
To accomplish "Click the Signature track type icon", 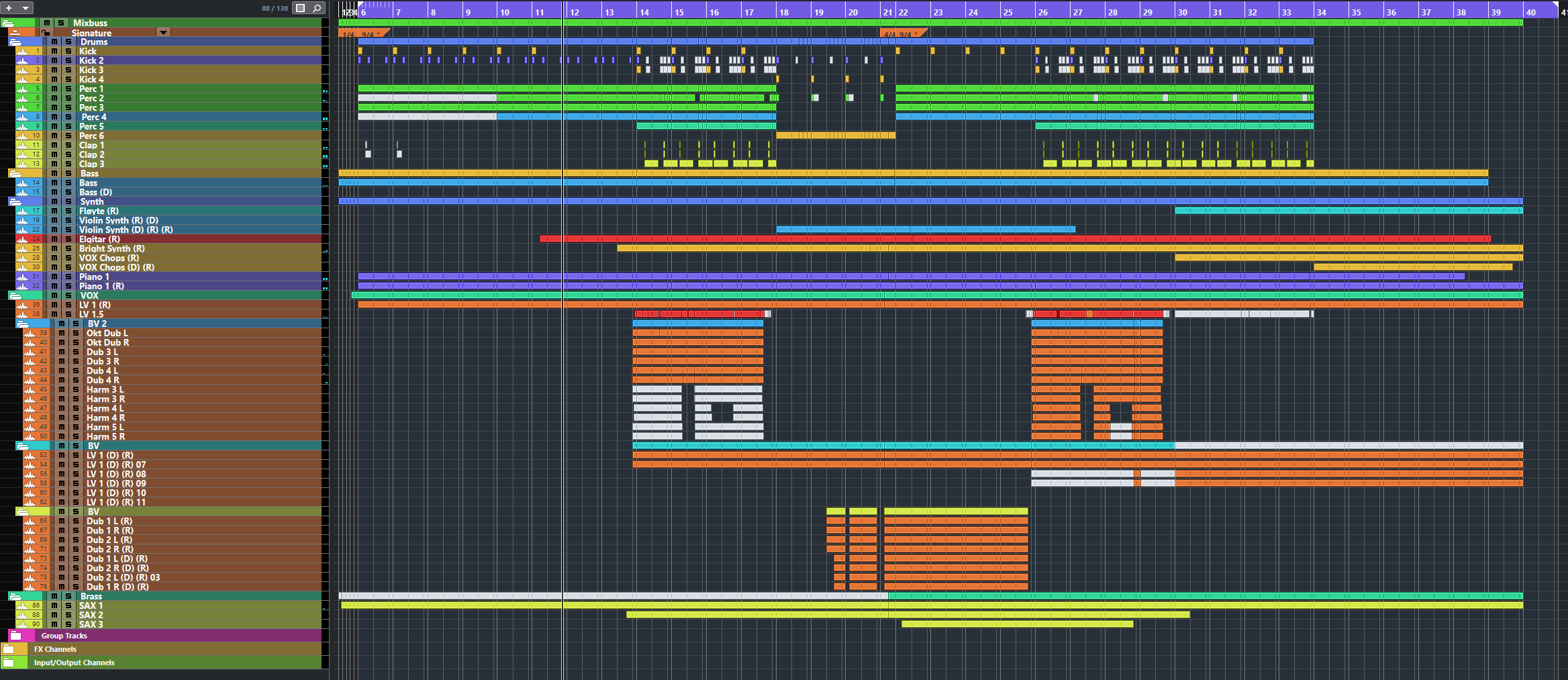I will tap(15, 32).
